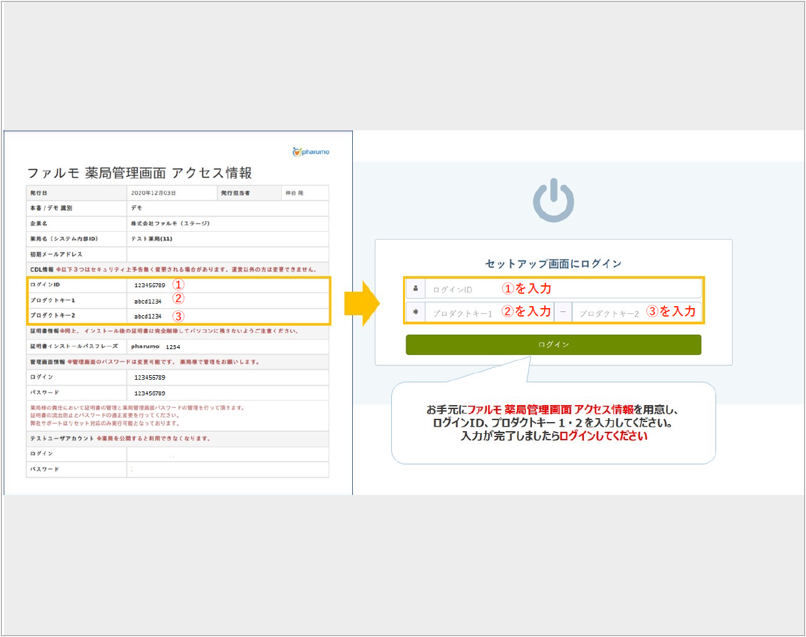The width and height of the screenshot is (806, 637).
Task: Click the user icon beside ログインID field
Action: 415,288
